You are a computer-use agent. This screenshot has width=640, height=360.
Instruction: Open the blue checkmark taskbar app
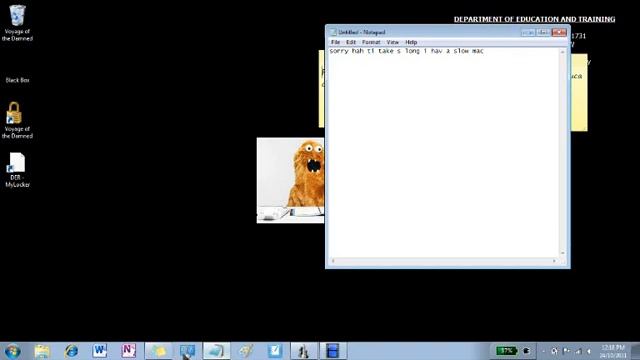tap(275, 351)
